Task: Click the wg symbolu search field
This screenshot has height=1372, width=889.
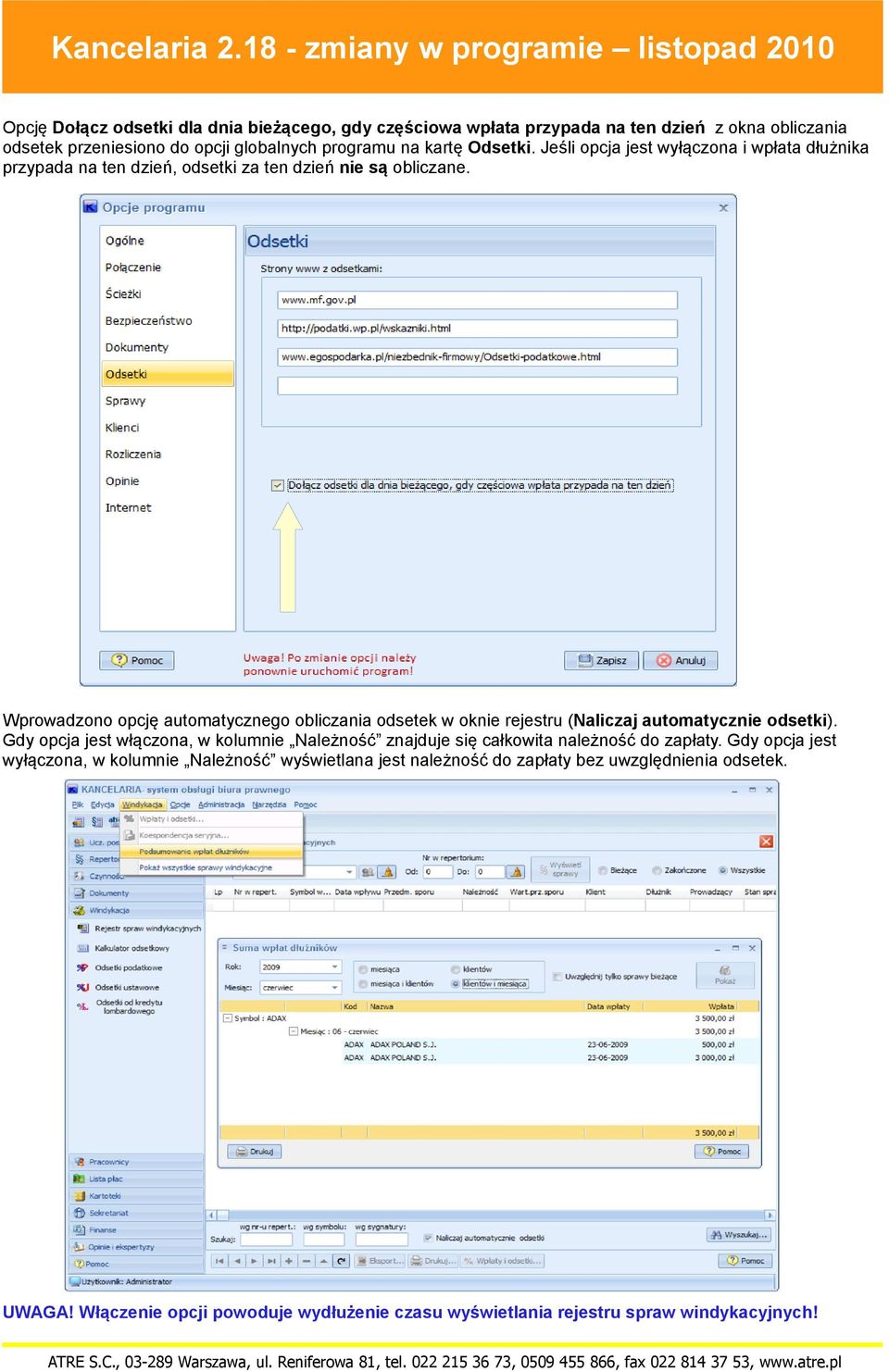Action: (326, 1239)
